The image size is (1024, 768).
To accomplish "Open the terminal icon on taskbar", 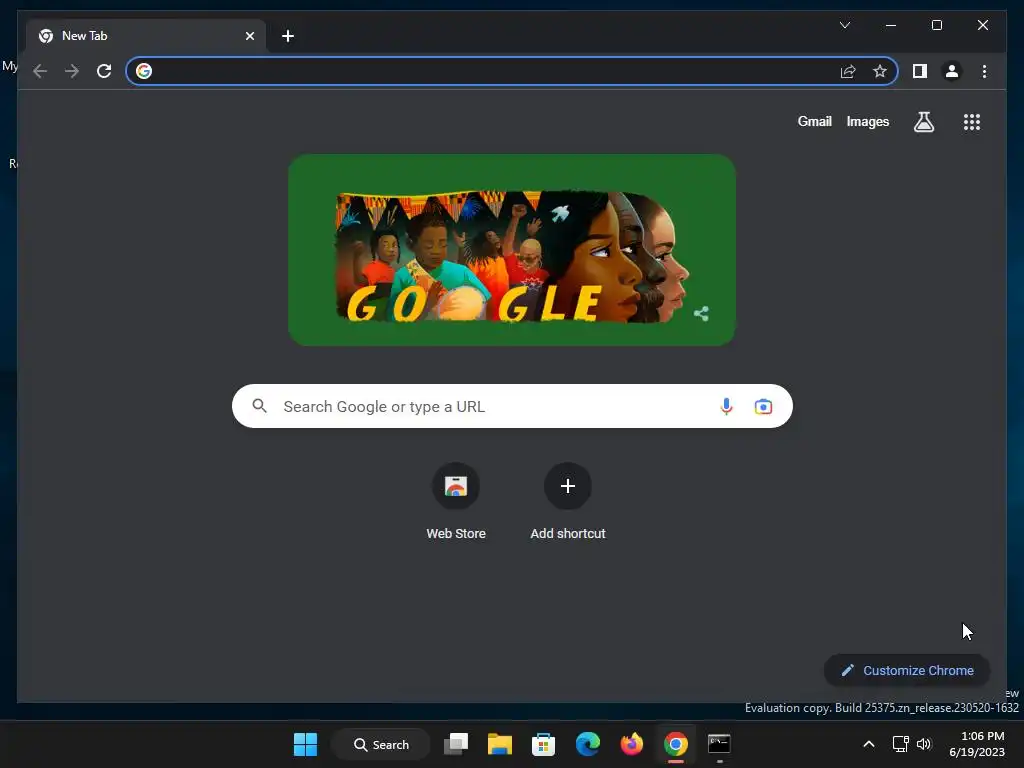I will tap(719, 744).
